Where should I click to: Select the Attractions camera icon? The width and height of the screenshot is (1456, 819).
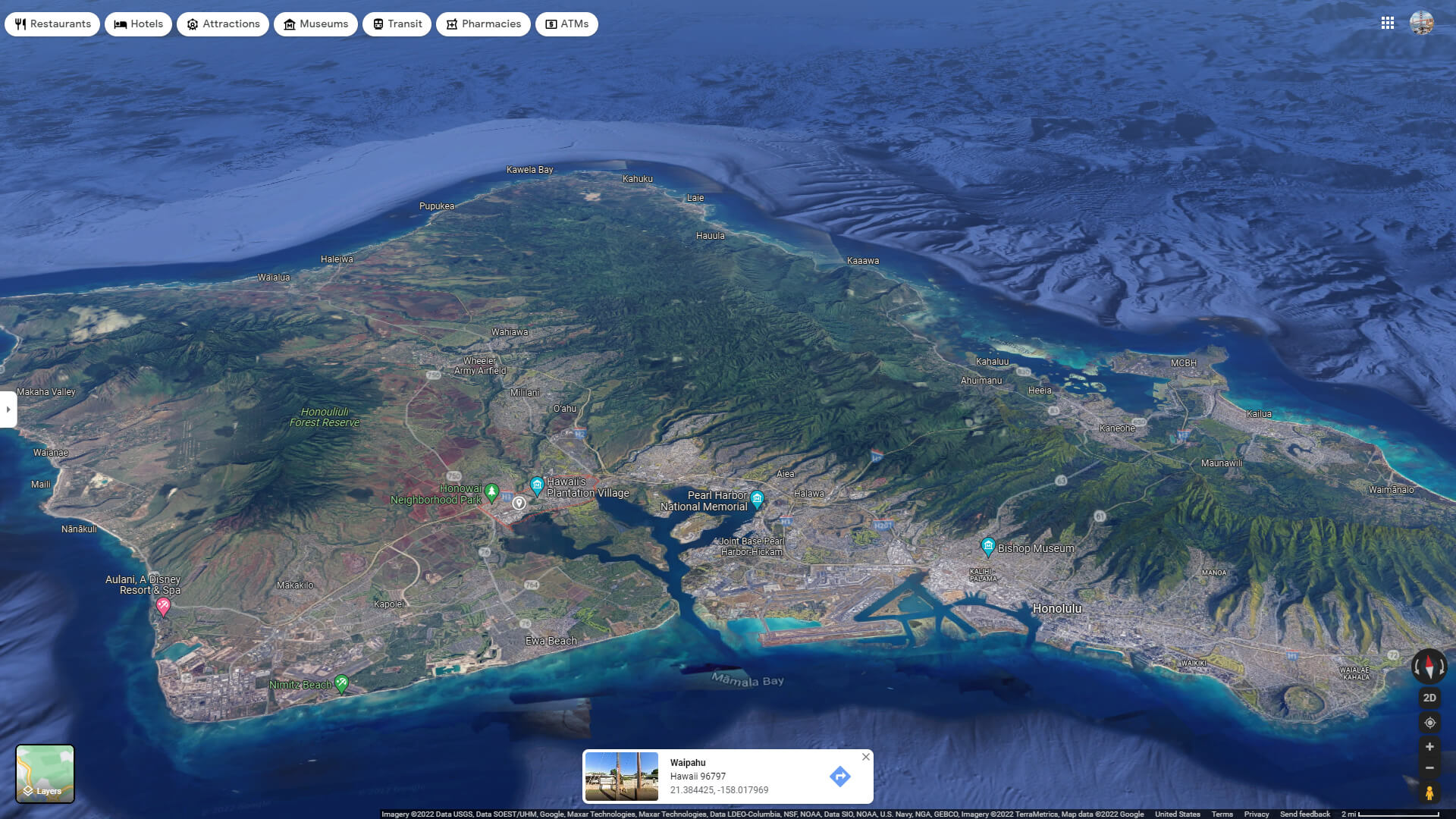[192, 24]
